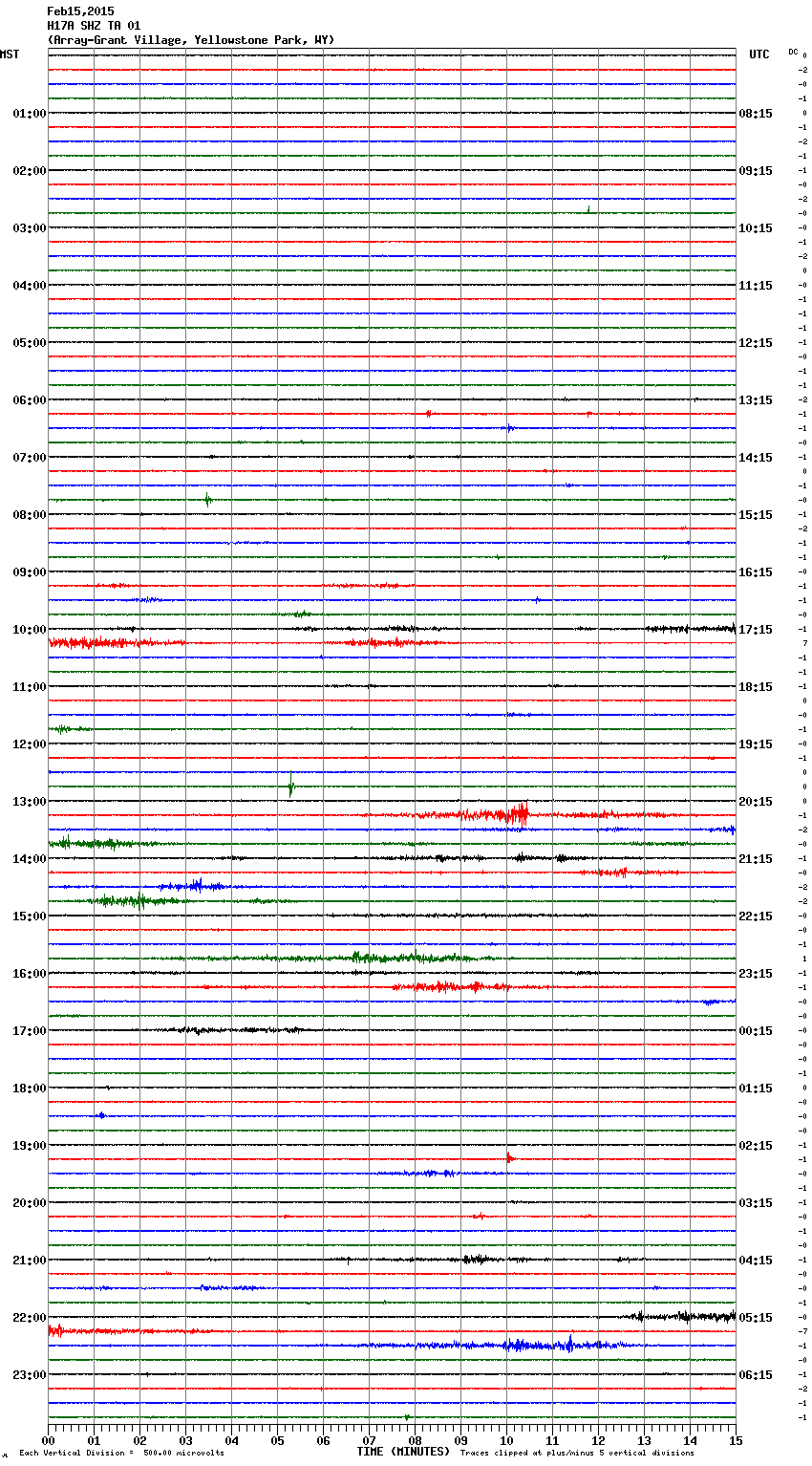Click the date text Feb15,2015

(80, 11)
